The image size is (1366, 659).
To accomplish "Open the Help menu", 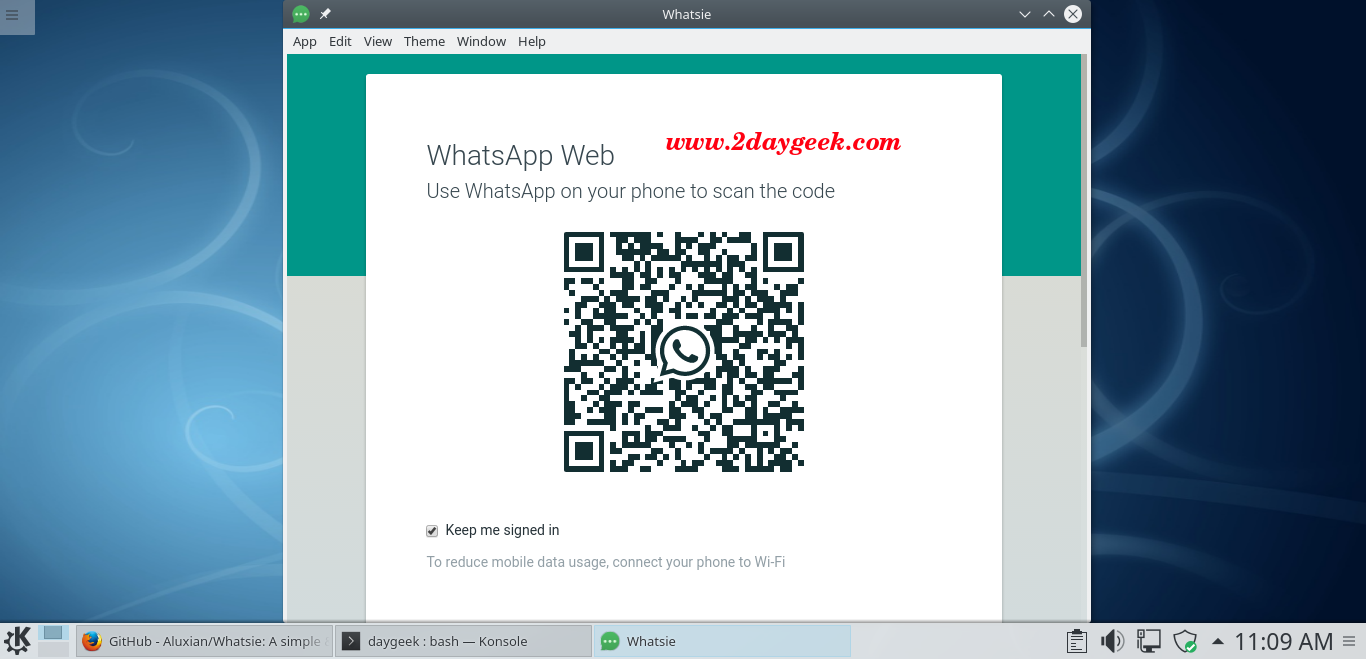I will (532, 41).
